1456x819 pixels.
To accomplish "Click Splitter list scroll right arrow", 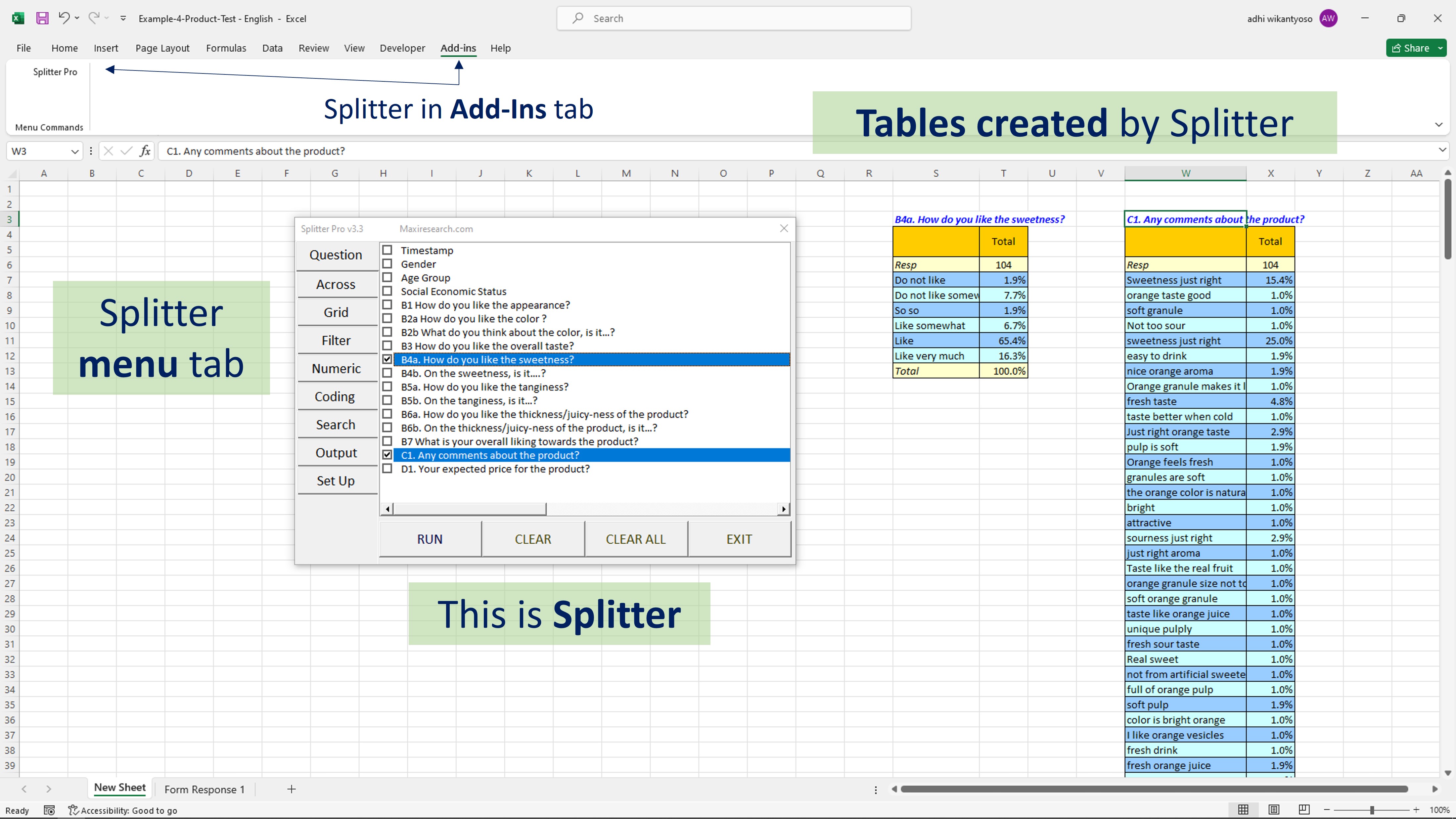I will (x=783, y=509).
